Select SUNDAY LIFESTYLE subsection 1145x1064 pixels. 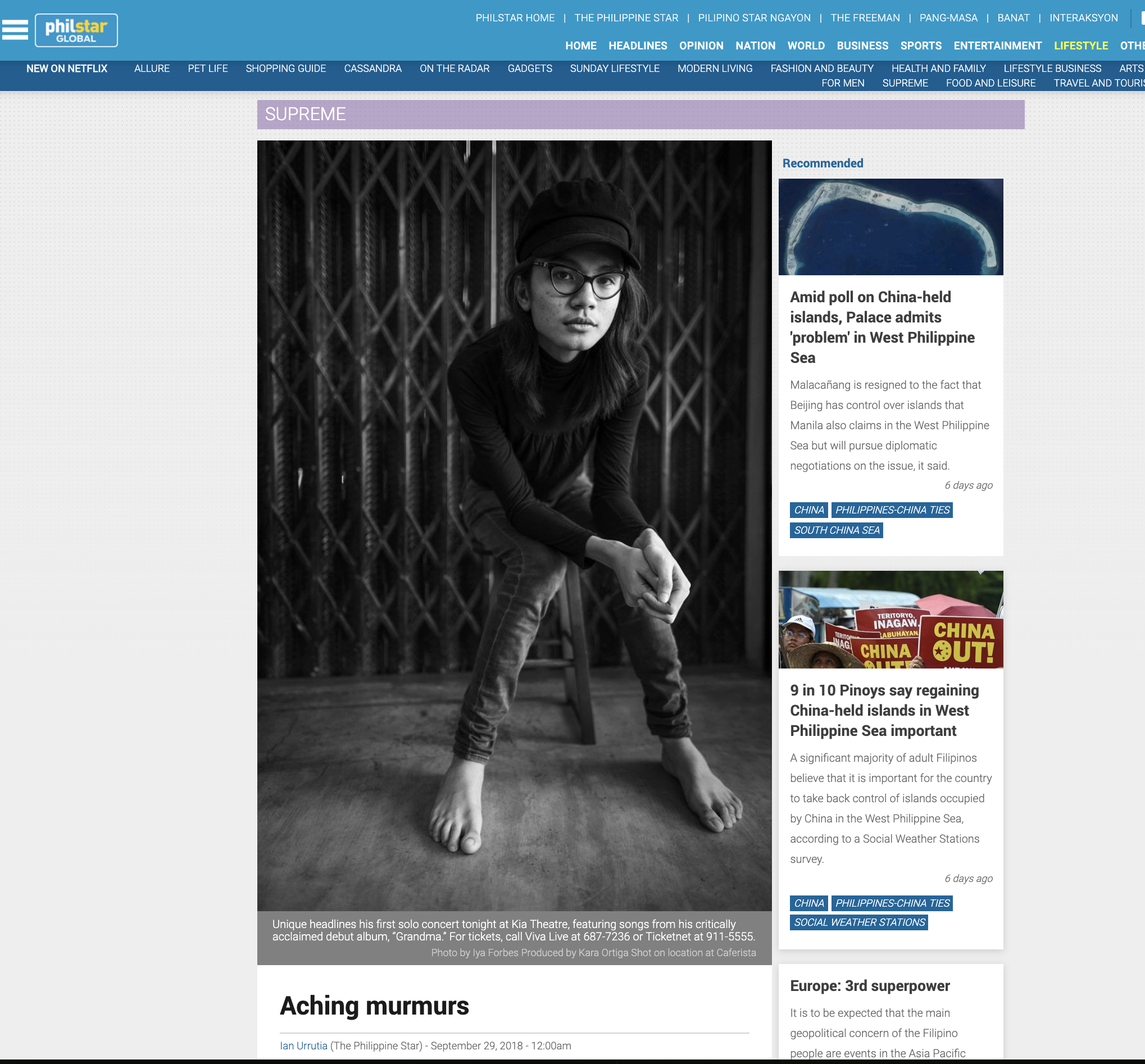click(x=615, y=69)
